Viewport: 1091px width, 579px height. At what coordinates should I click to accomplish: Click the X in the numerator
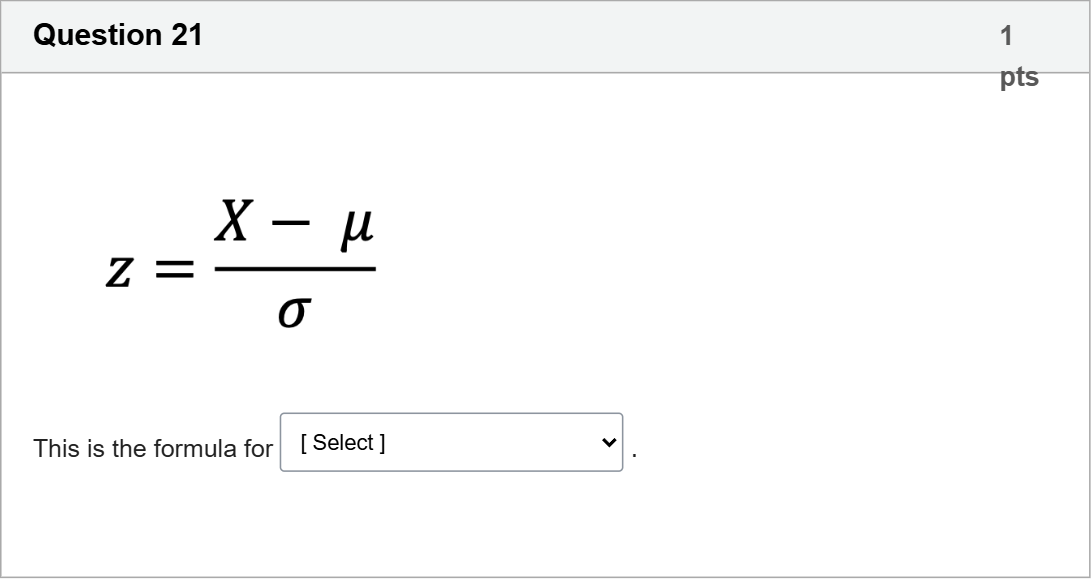click(x=232, y=221)
